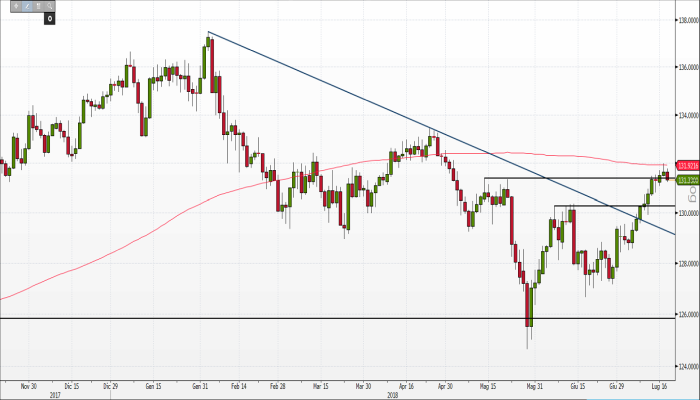Viewport: 700px width, 400px height.
Task: Click the 138.0000 price axis label
Action: 686,19
